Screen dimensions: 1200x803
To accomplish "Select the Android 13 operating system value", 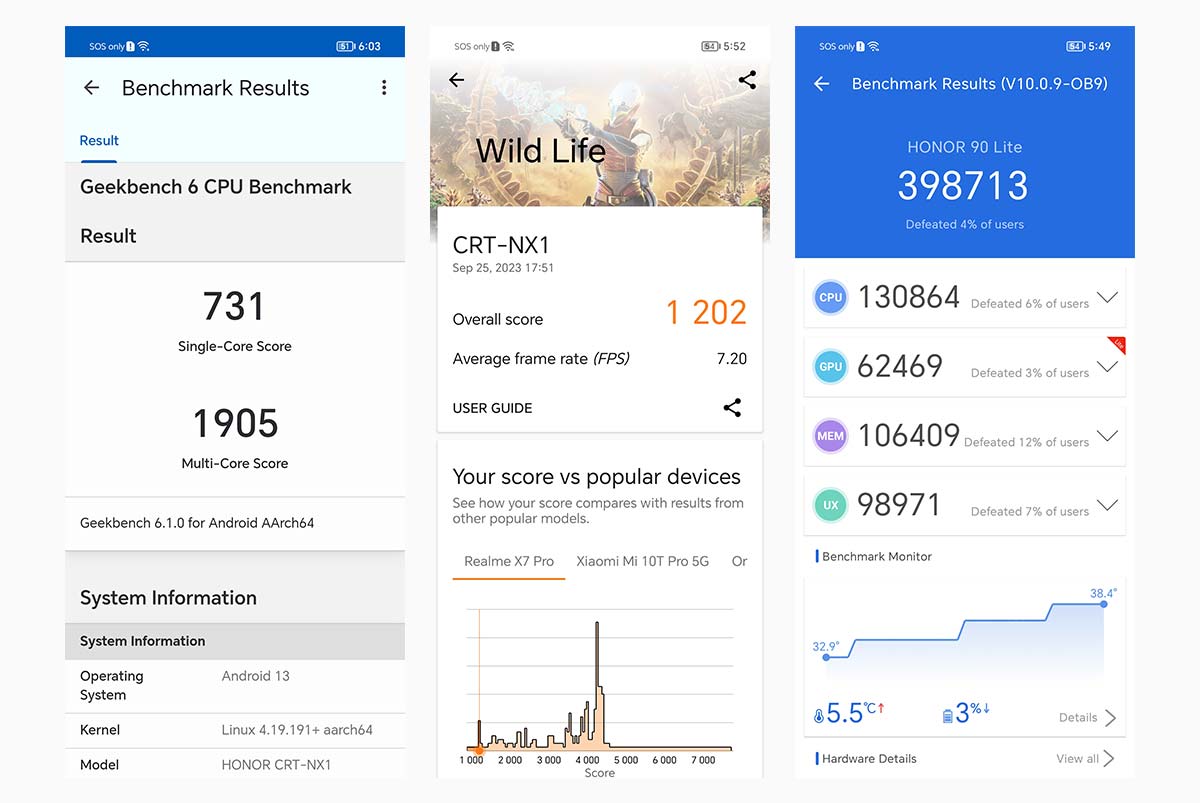I will coord(256,676).
